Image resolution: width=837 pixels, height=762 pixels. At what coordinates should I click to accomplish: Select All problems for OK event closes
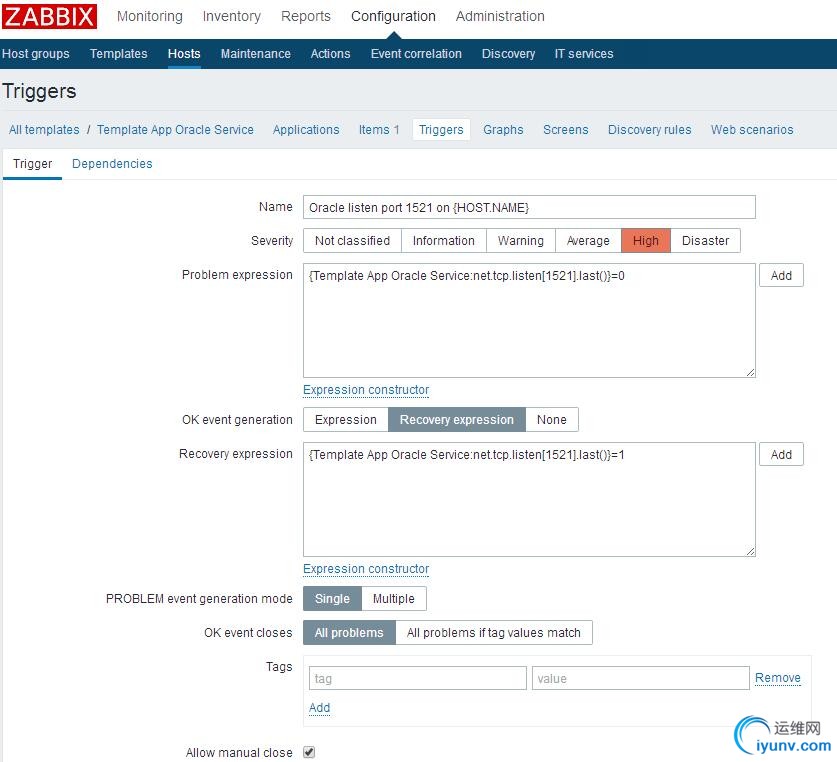click(x=349, y=633)
